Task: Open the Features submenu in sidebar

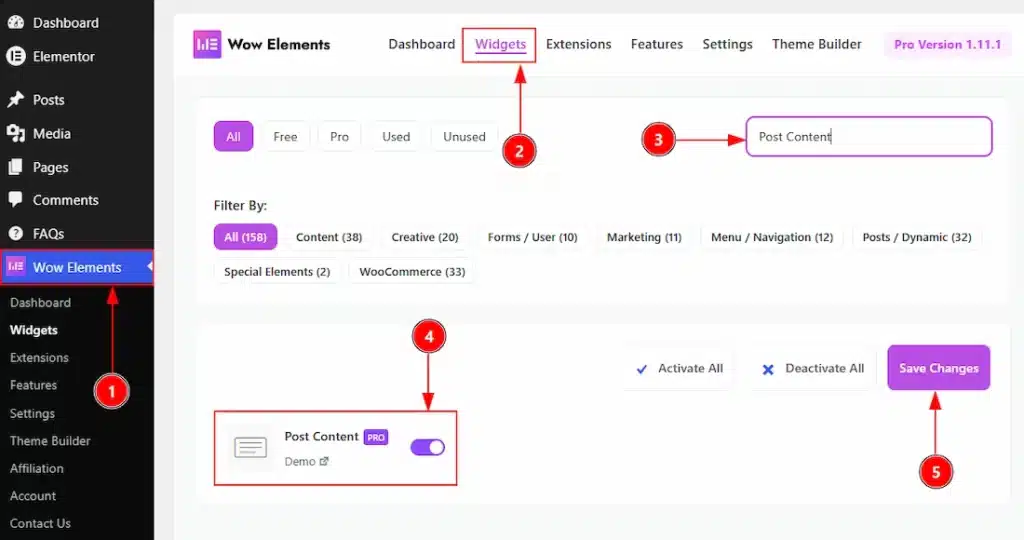Action: pos(33,385)
